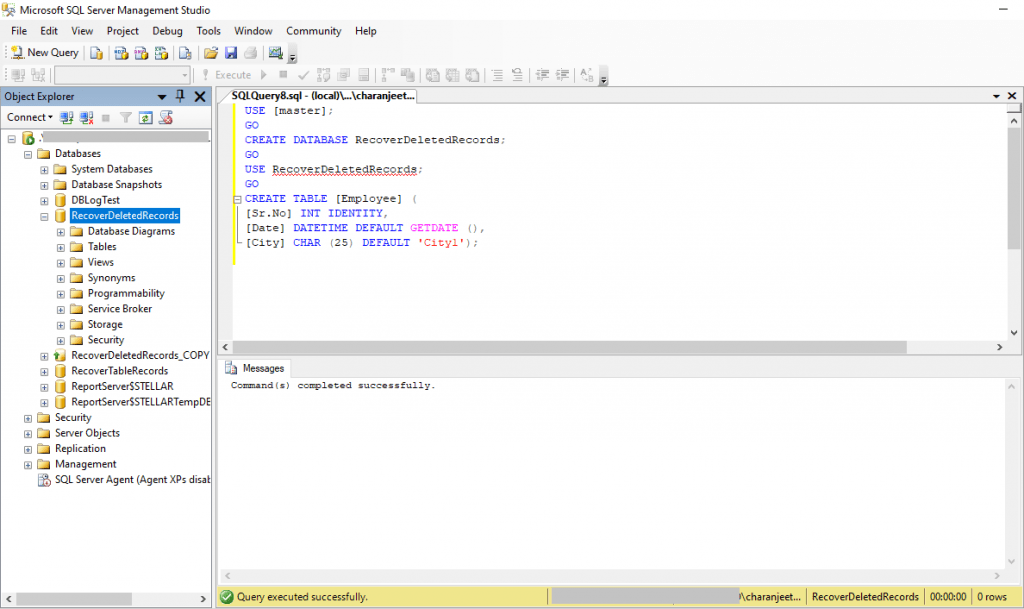Click the Execute button

[x=233, y=75]
